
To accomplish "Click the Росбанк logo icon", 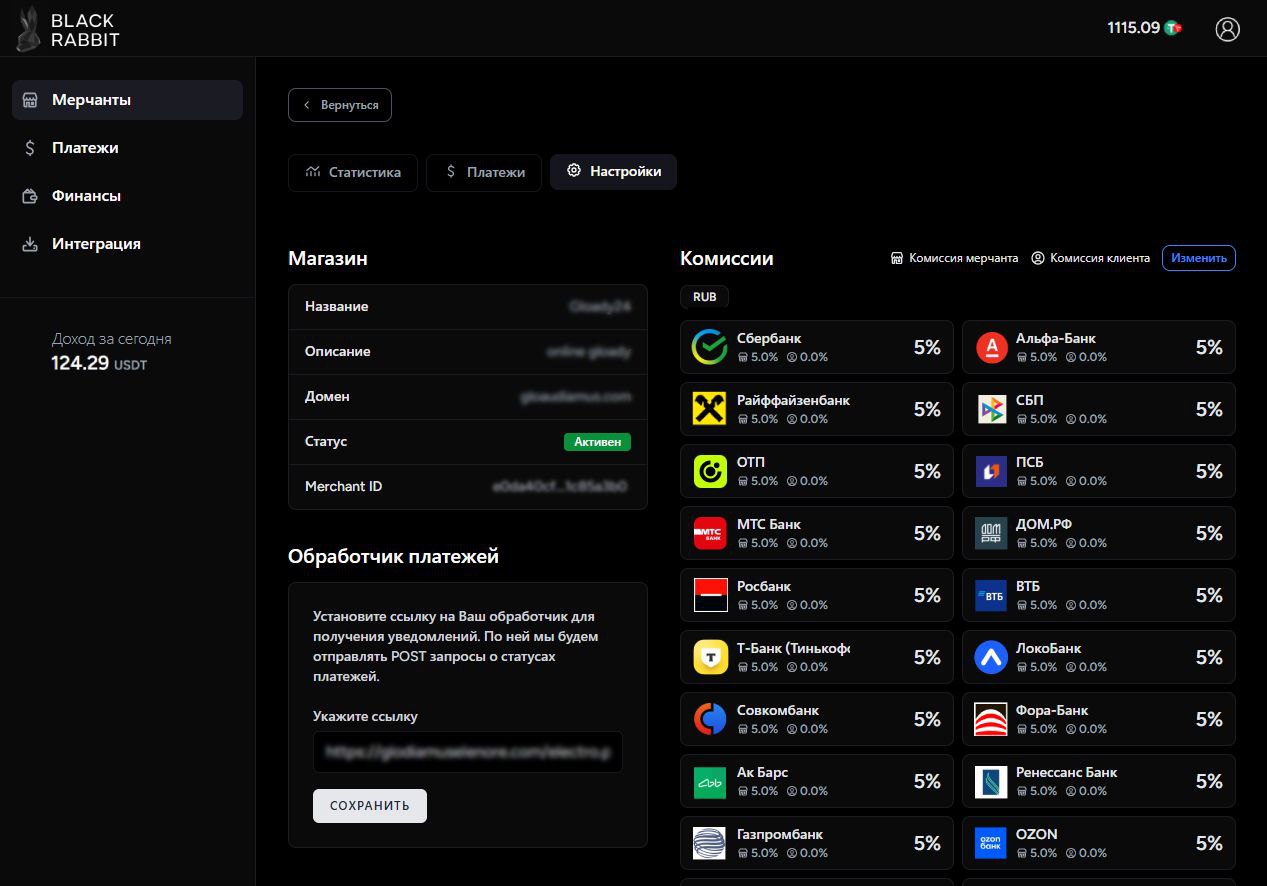I will coord(710,595).
